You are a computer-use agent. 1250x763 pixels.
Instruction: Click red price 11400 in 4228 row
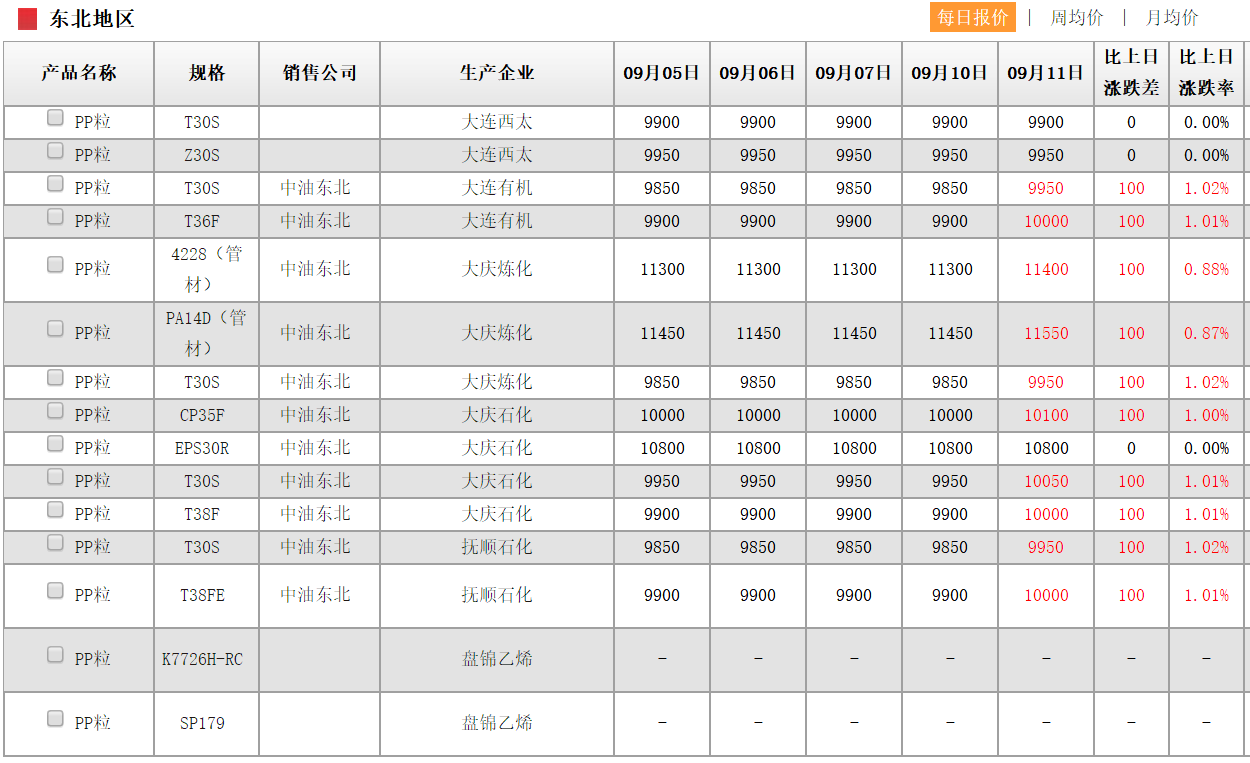click(x=1046, y=270)
